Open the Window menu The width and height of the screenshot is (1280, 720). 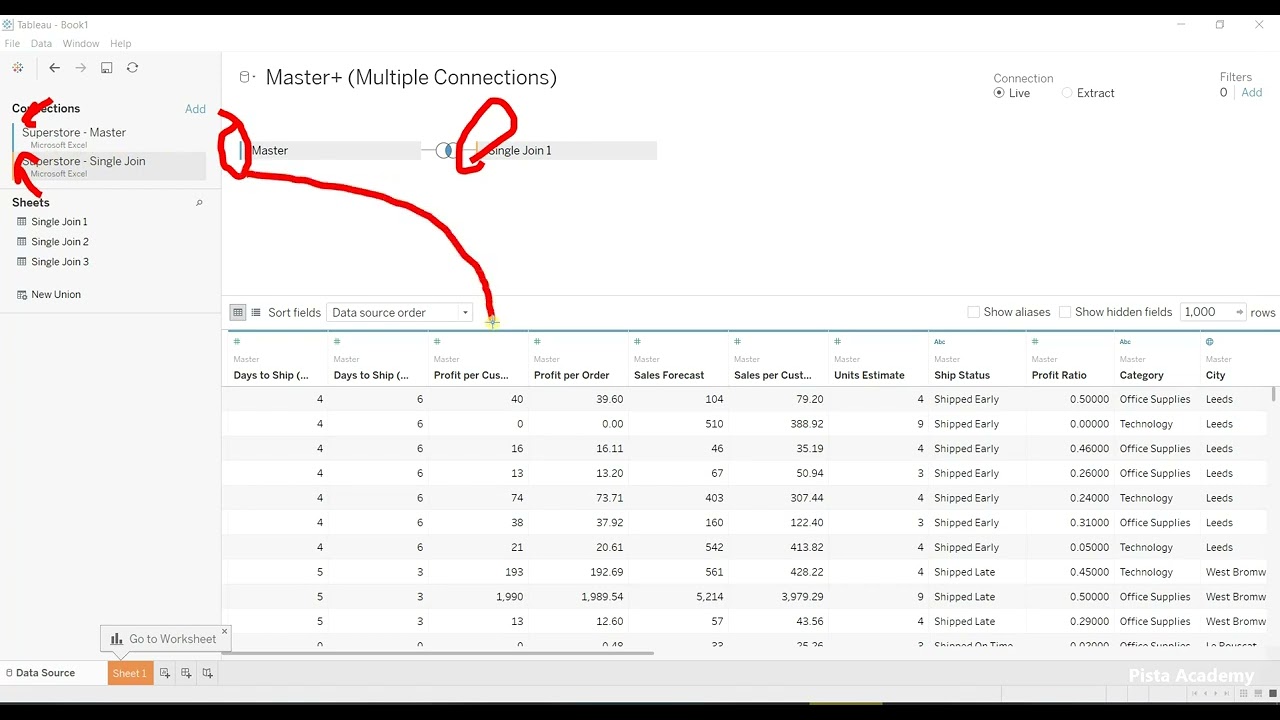point(81,44)
